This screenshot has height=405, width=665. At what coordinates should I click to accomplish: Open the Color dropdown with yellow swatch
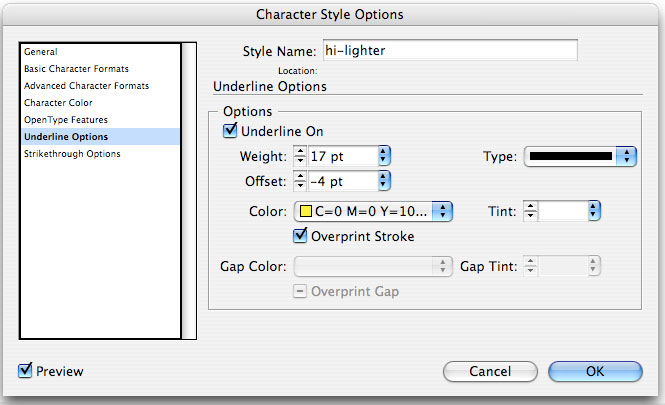[x=373, y=211]
